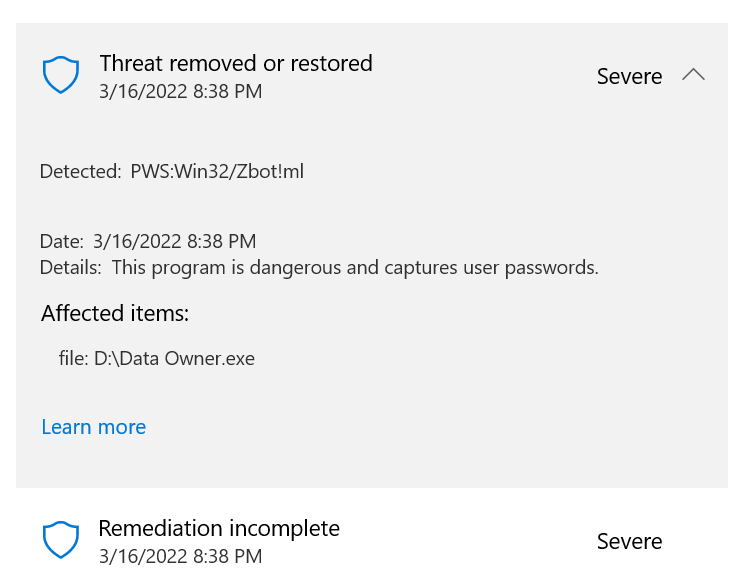Click the Affected items heading
This screenshot has width=740, height=581.
115,313
